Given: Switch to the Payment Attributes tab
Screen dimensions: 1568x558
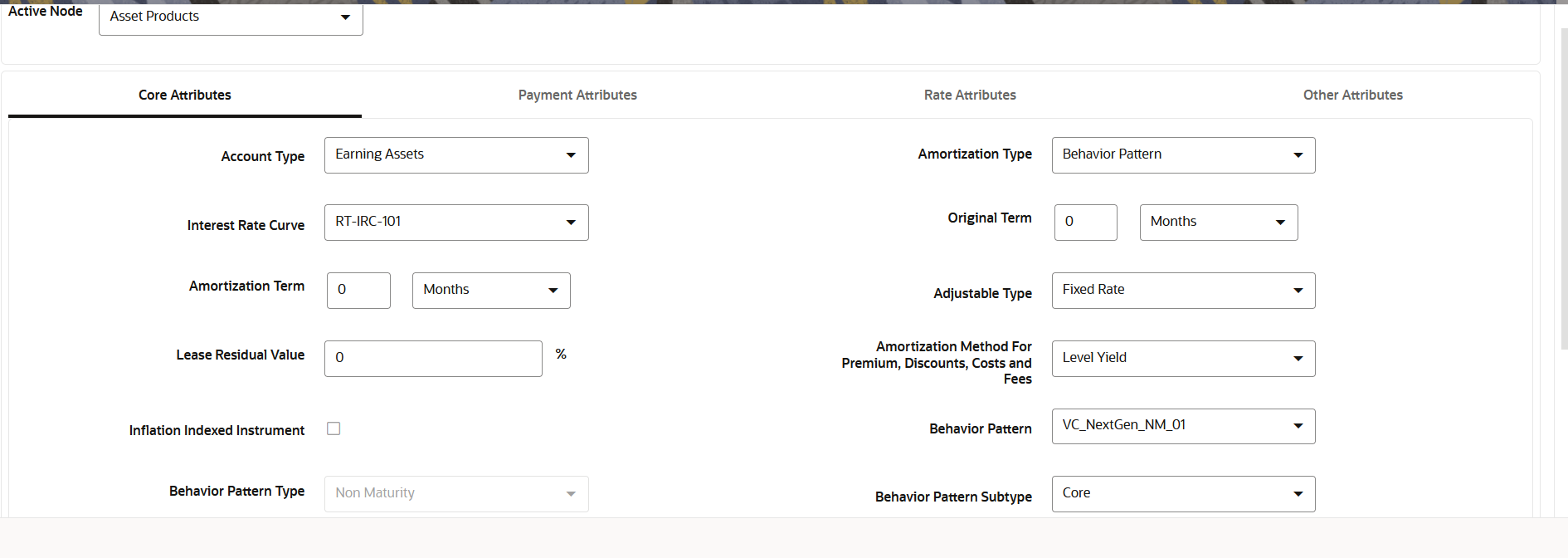Looking at the screenshot, I should (577, 95).
